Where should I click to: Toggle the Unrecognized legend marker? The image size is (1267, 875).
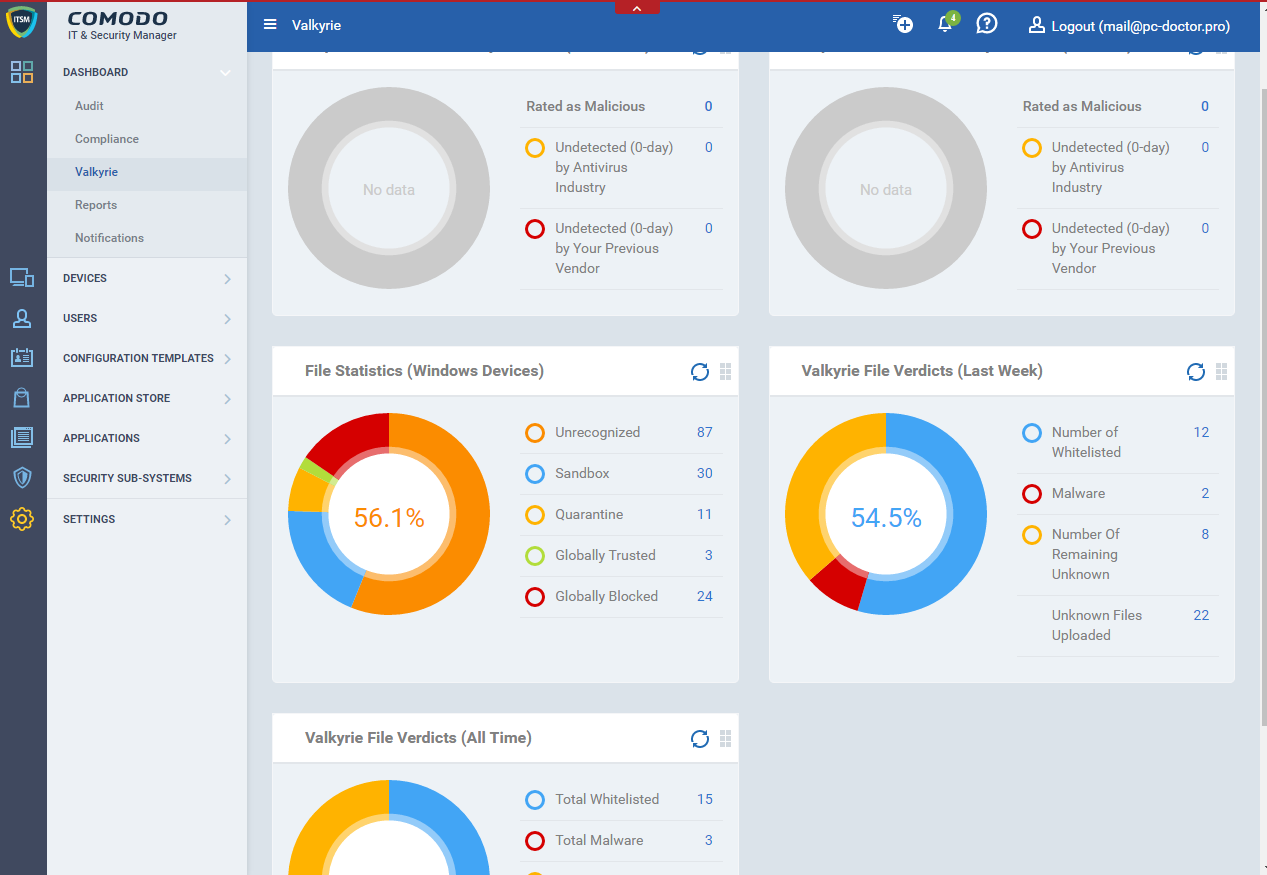[x=535, y=433]
